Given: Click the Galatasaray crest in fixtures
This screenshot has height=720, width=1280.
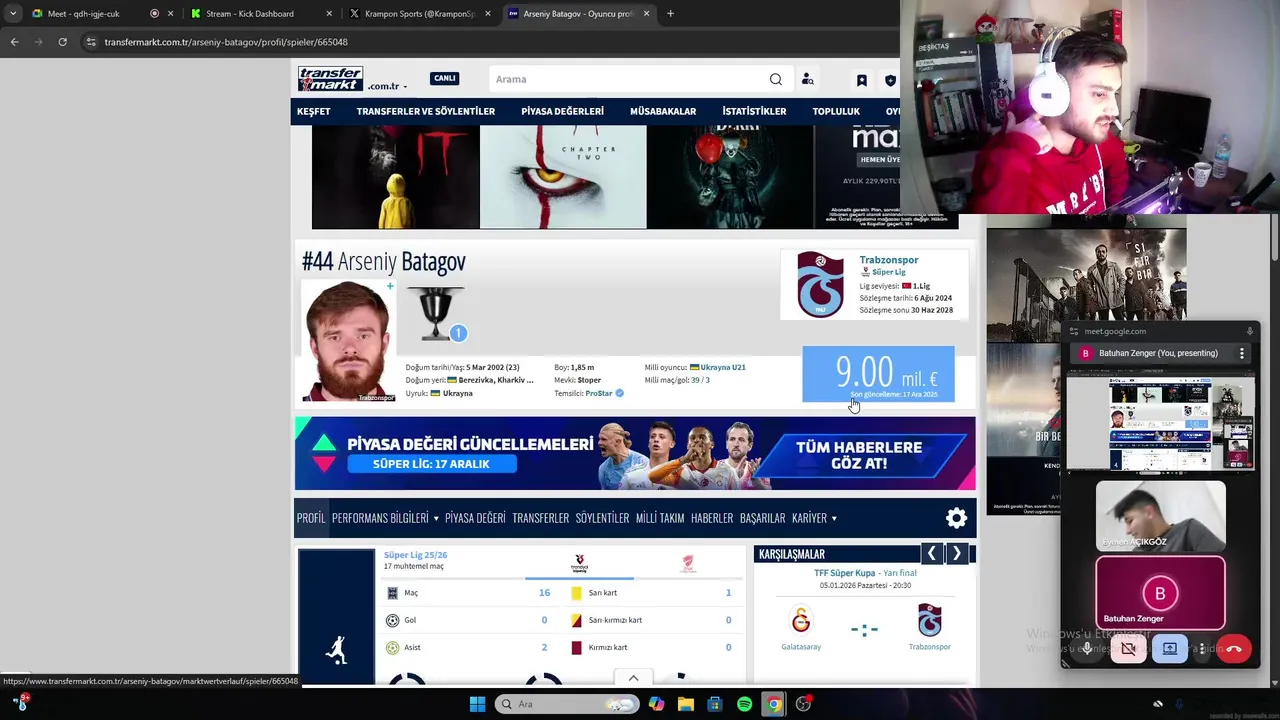Looking at the screenshot, I should (801, 621).
